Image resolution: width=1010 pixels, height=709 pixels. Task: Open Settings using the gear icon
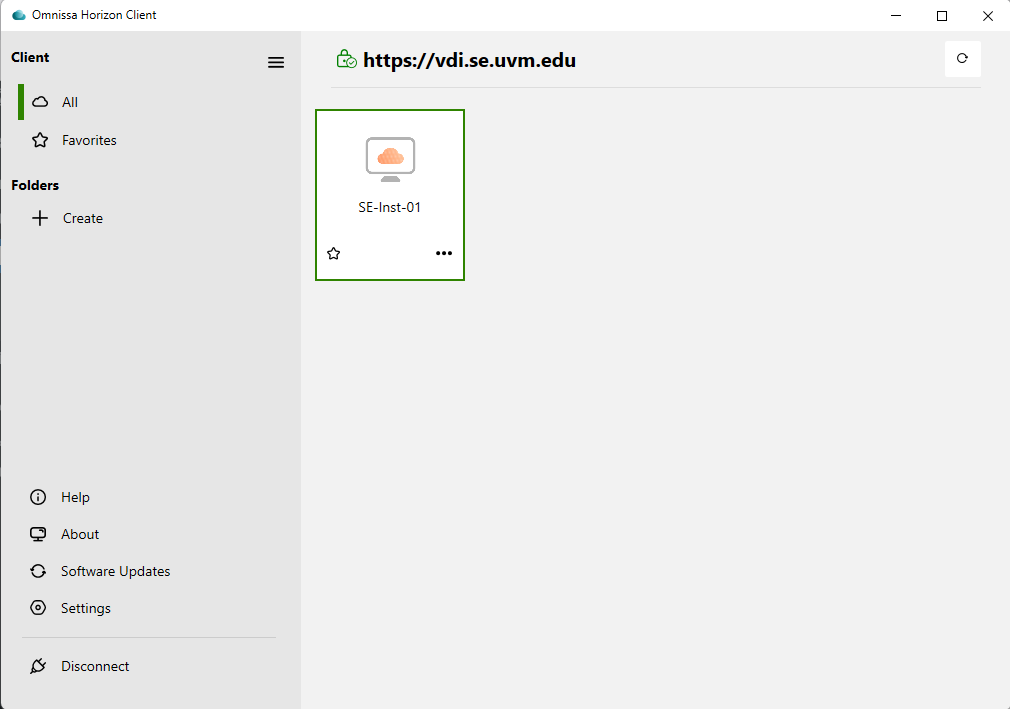point(39,608)
